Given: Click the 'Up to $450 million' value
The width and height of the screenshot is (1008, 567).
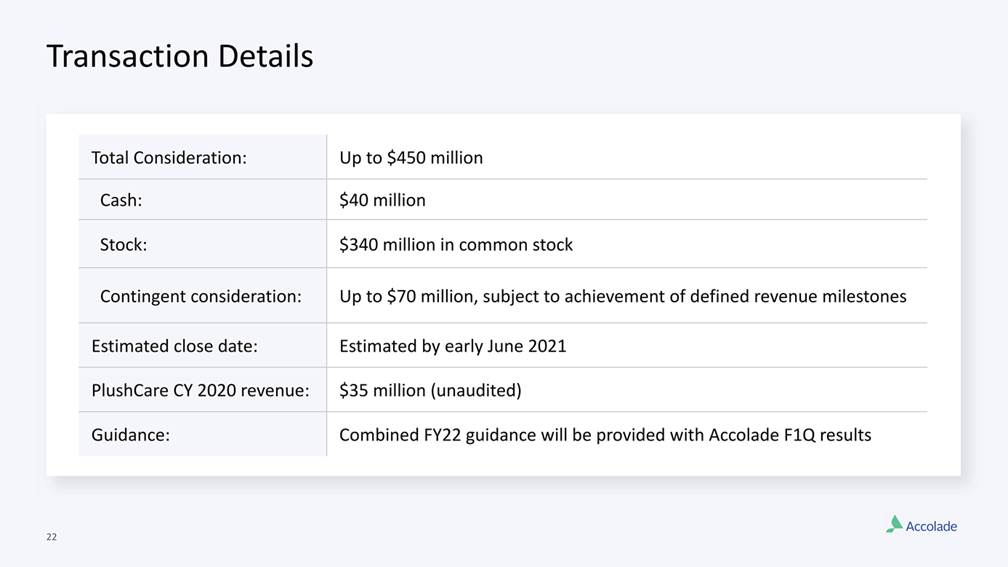Looking at the screenshot, I should [x=411, y=158].
